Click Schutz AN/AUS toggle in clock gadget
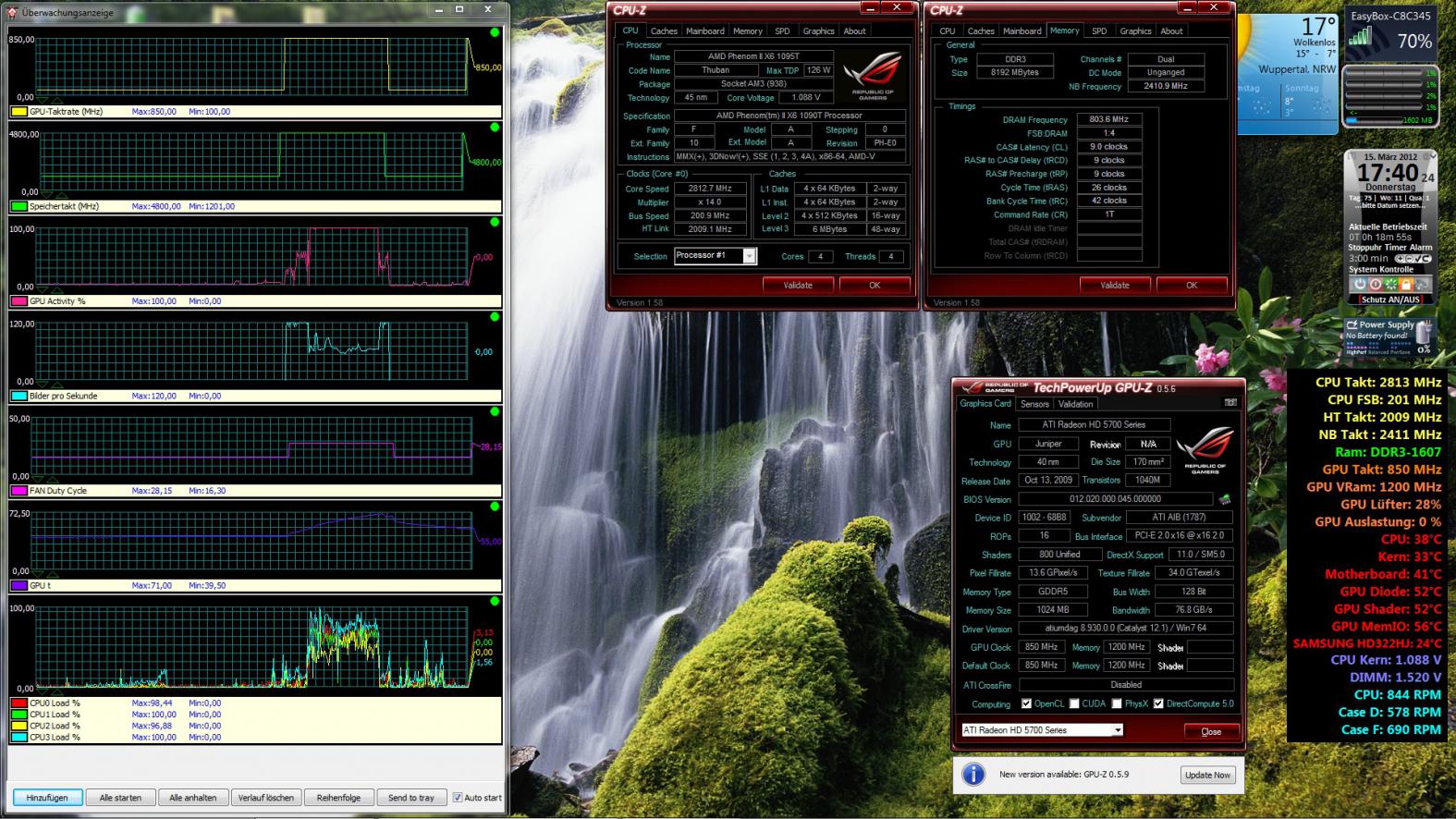Image resolution: width=1456 pixels, height=819 pixels. click(x=1390, y=299)
